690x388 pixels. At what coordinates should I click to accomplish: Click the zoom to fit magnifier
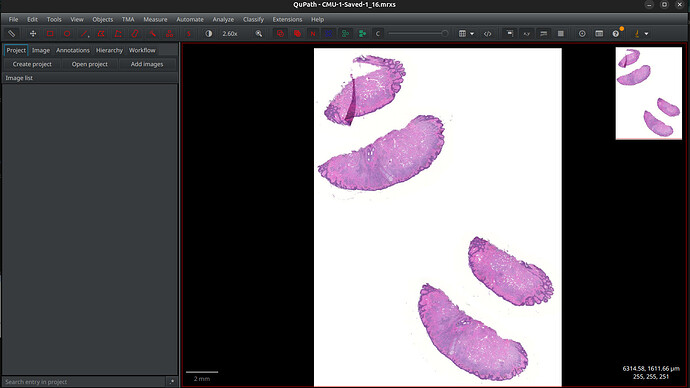[259, 33]
